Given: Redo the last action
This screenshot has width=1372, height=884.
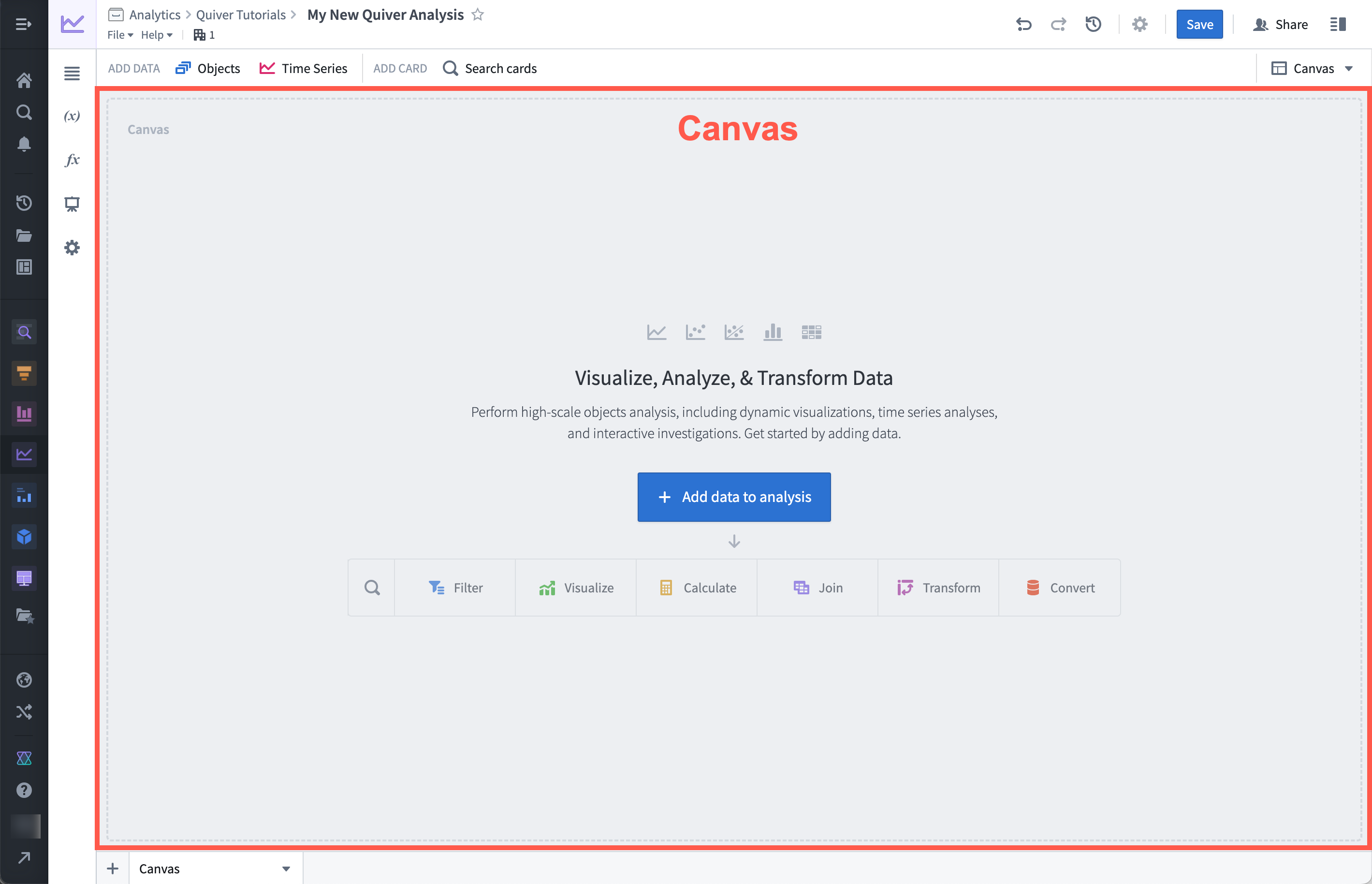Looking at the screenshot, I should click(x=1058, y=24).
